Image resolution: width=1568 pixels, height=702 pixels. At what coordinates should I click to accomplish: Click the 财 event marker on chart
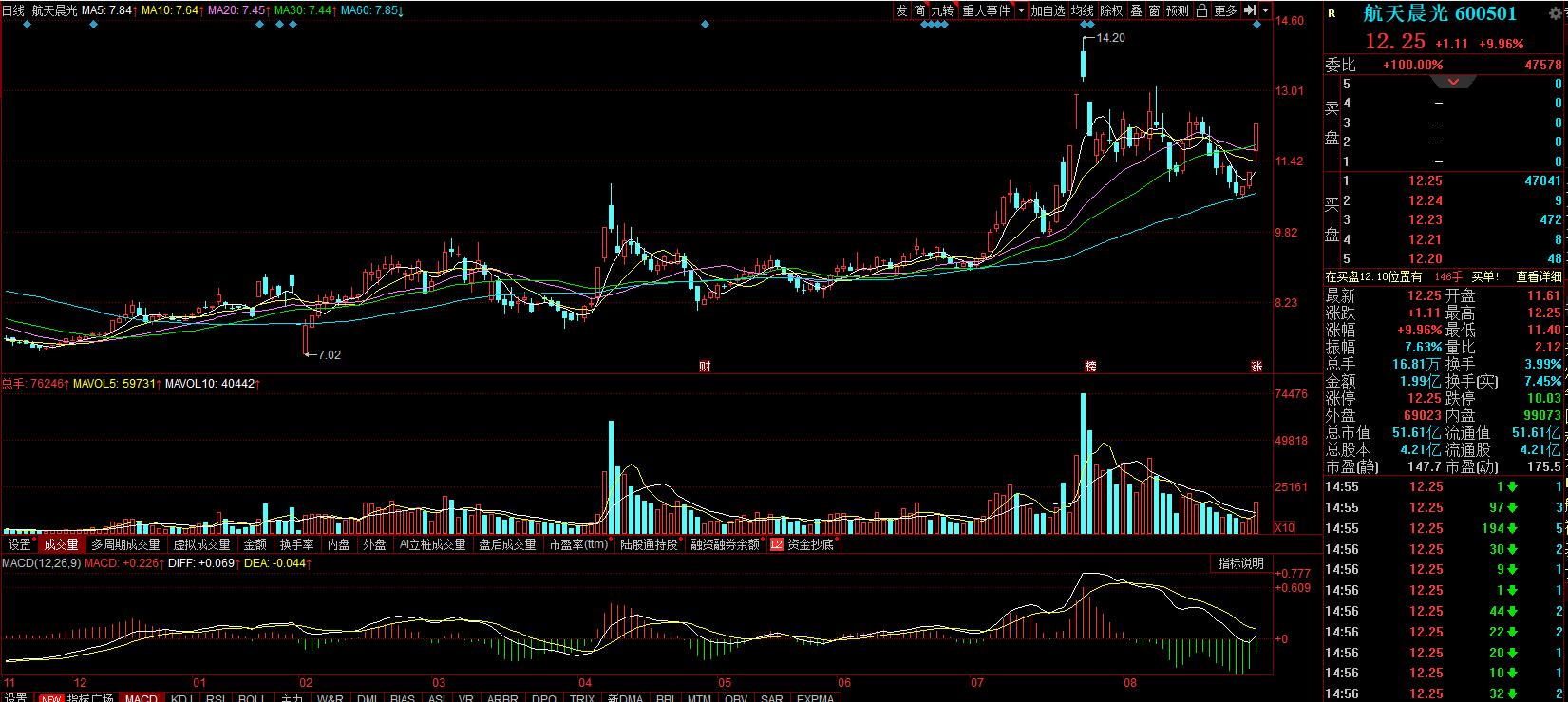pos(705,367)
